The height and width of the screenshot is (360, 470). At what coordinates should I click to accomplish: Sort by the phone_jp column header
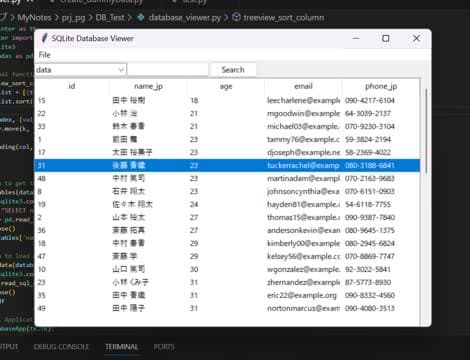pos(381,86)
